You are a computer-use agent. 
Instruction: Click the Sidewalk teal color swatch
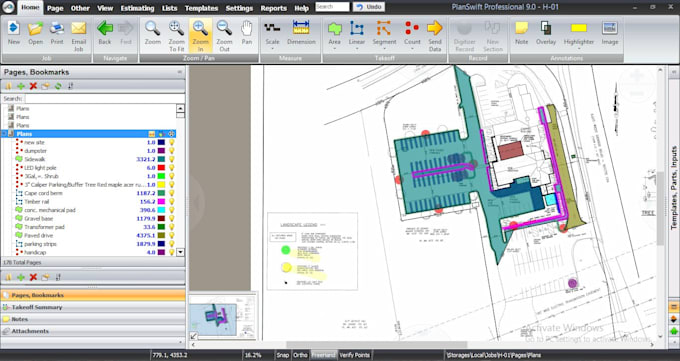pos(161,159)
